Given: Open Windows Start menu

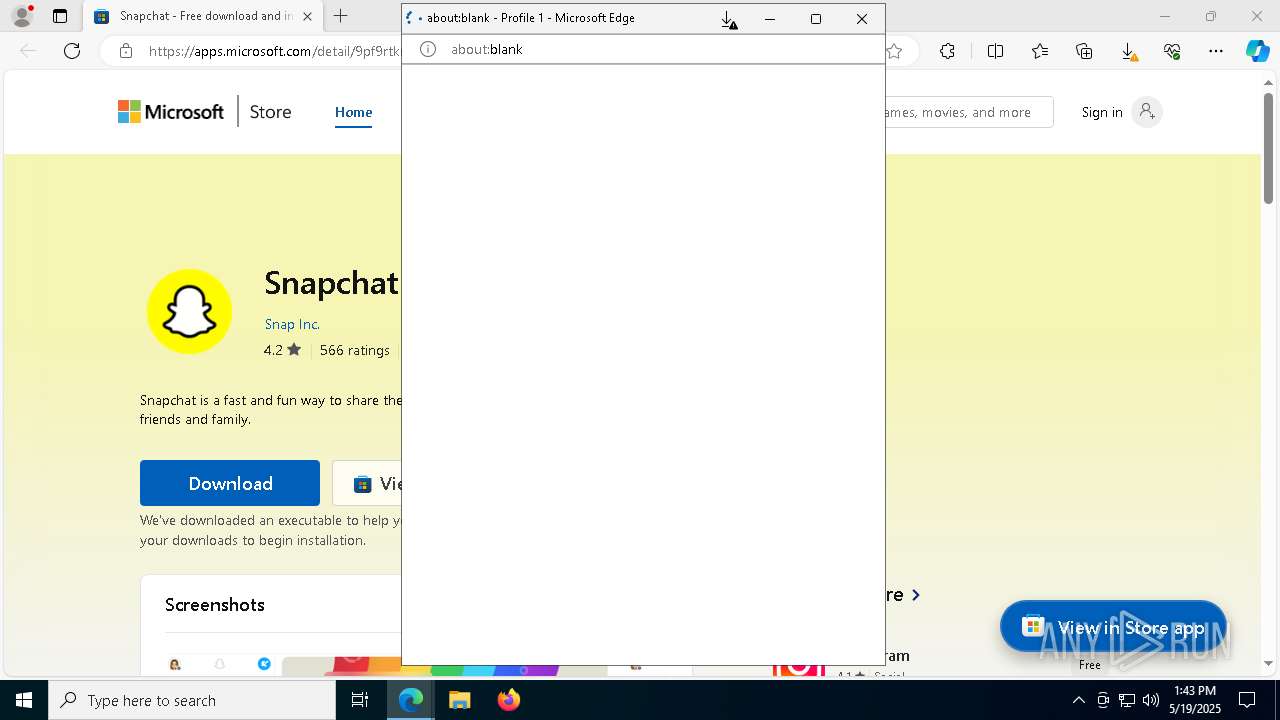Looking at the screenshot, I should pos(24,700).
